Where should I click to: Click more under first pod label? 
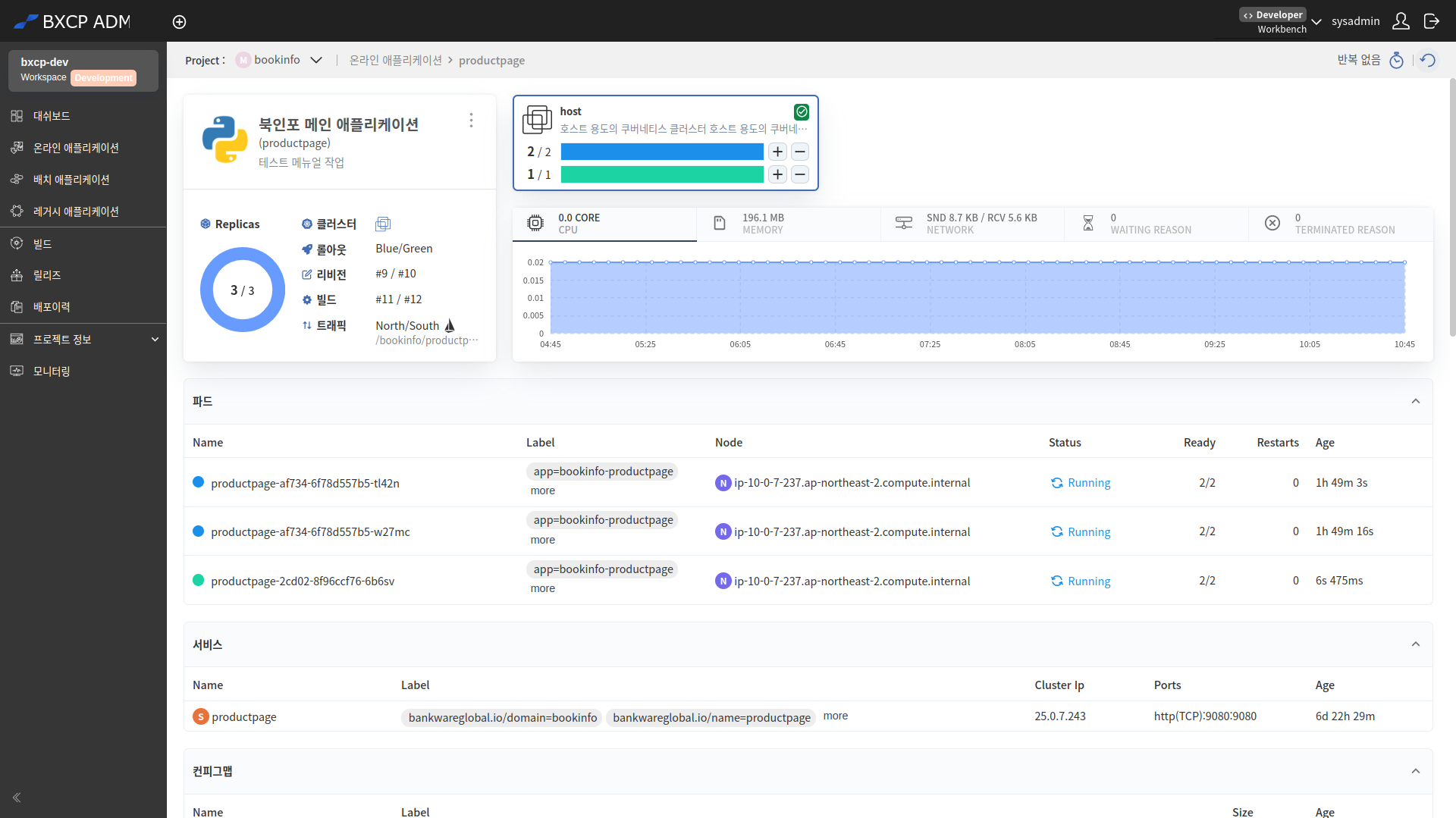(543, 490)
